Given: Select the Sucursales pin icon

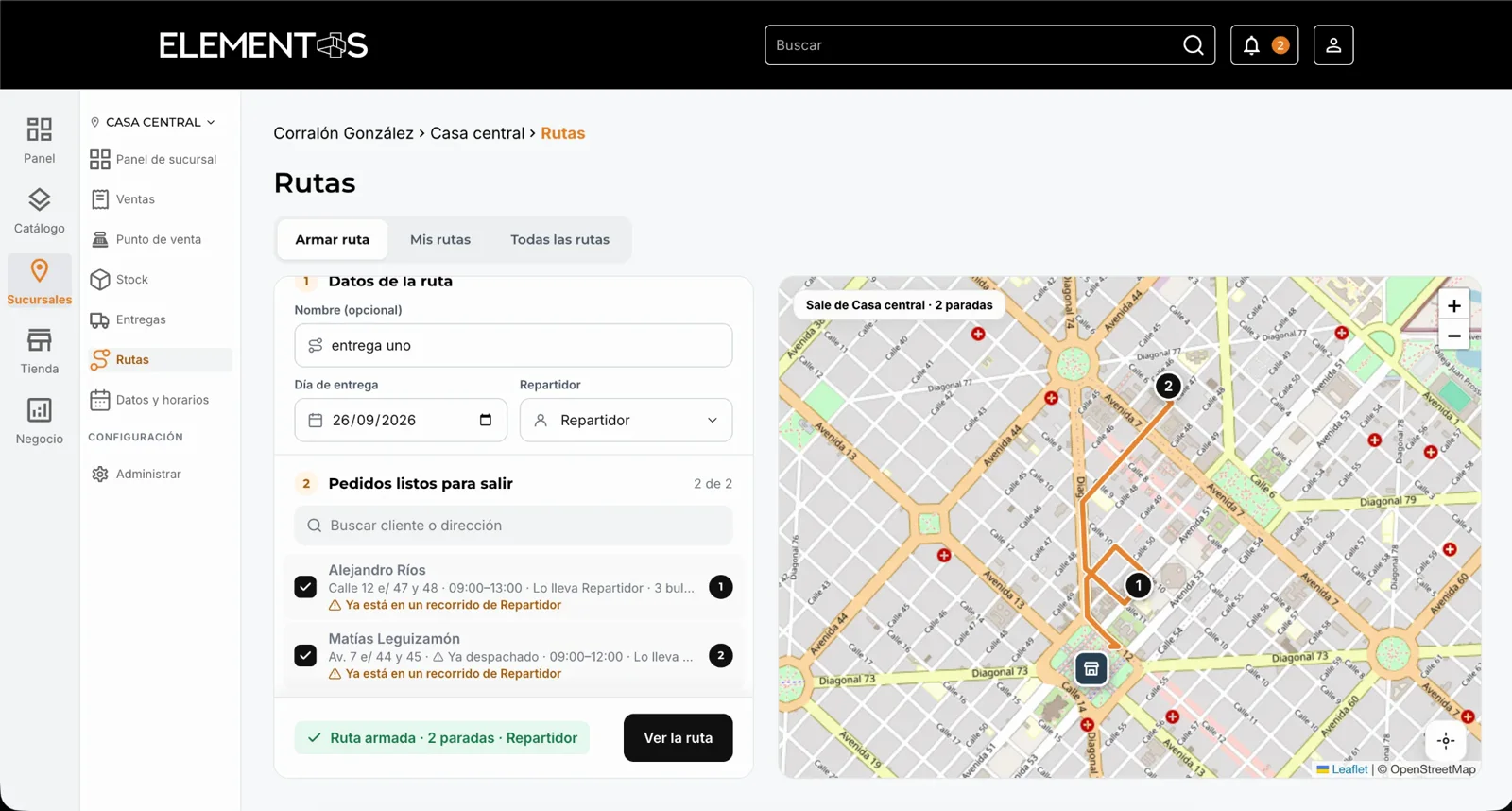Looking at the screenshot, I should [x=39, y=270].
